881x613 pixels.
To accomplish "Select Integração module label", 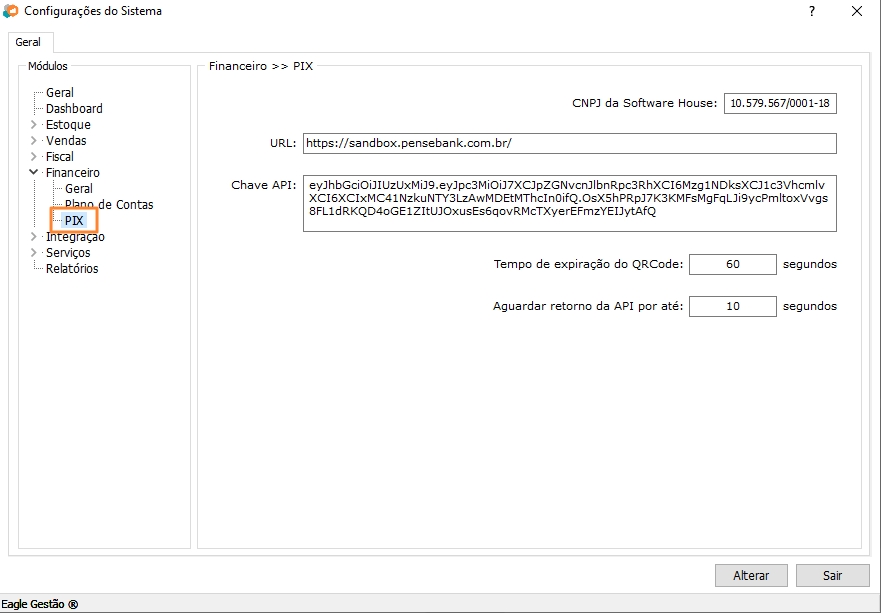I will tap(75, 237).
